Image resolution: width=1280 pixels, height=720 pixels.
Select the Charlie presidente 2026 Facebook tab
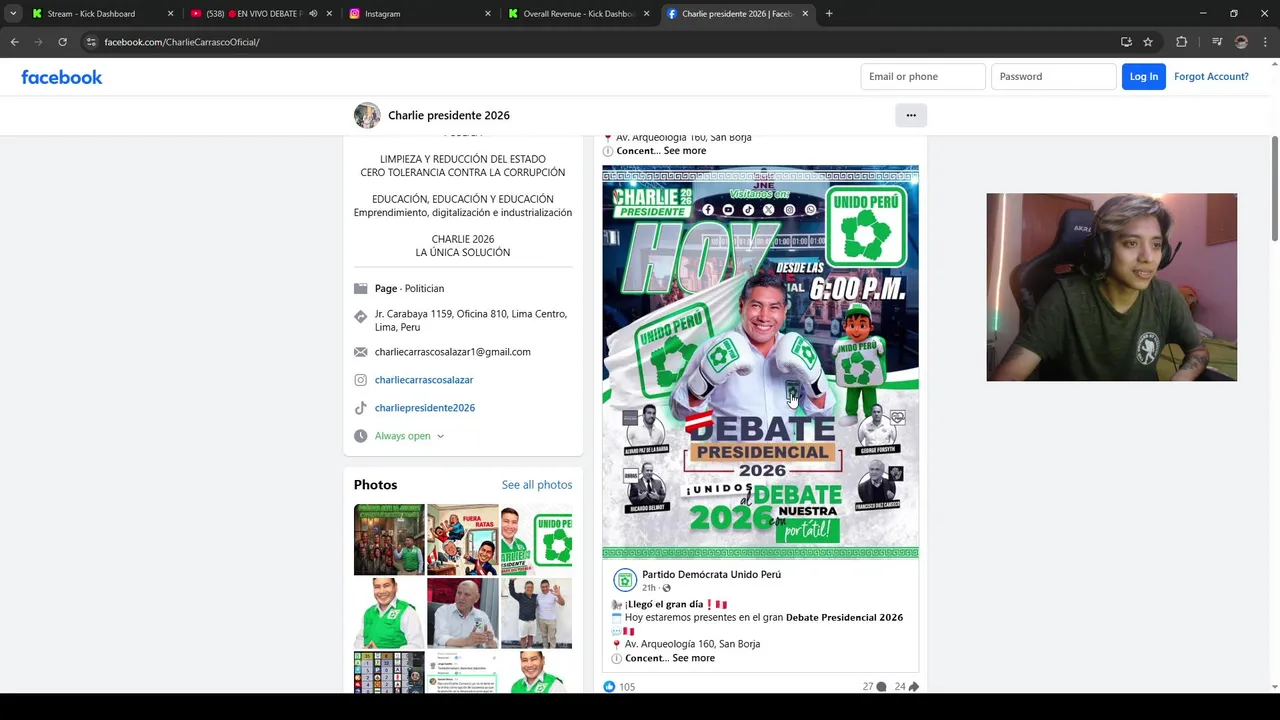click(x=737, y=14)
